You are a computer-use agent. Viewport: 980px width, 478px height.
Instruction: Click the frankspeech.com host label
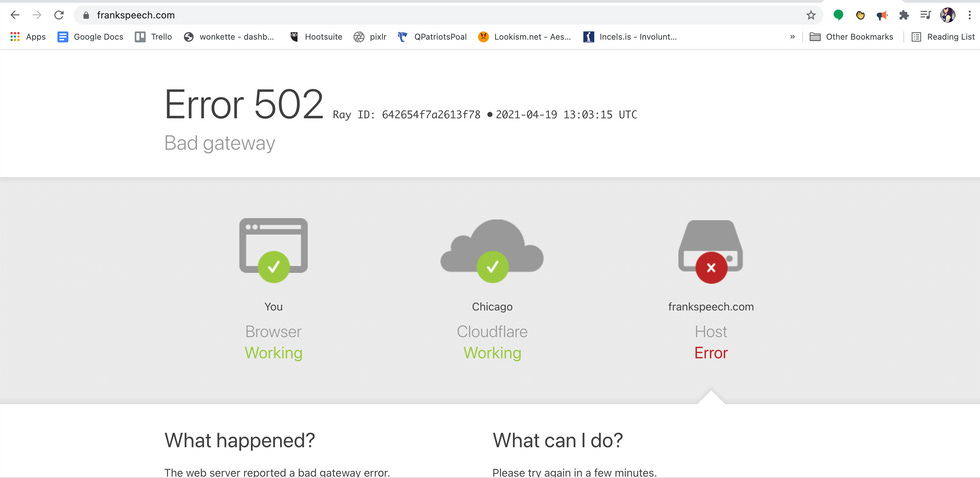pyautogui.click(x=711, y=307)
